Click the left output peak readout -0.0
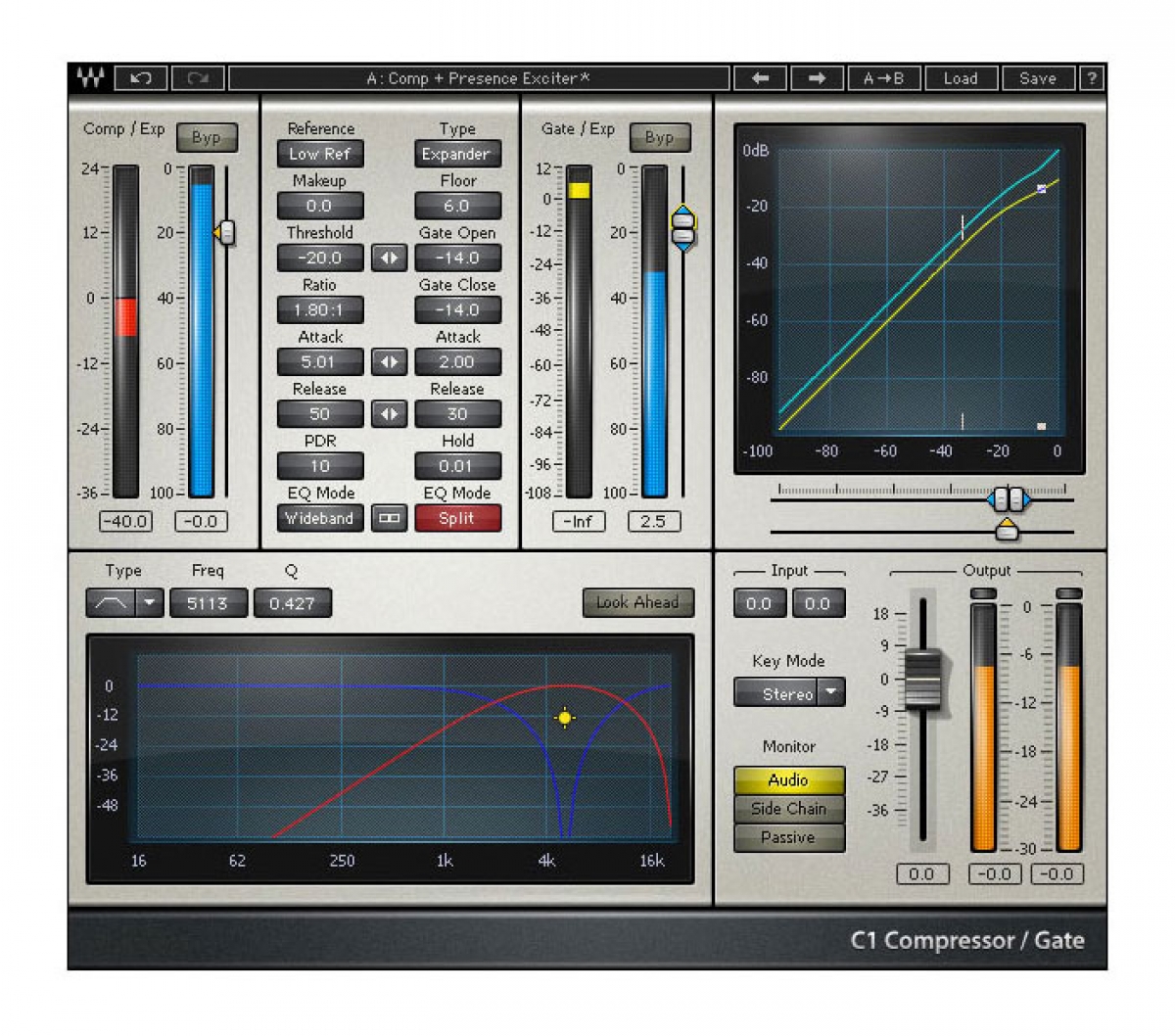1175x1036 pixels. point(995,874)
